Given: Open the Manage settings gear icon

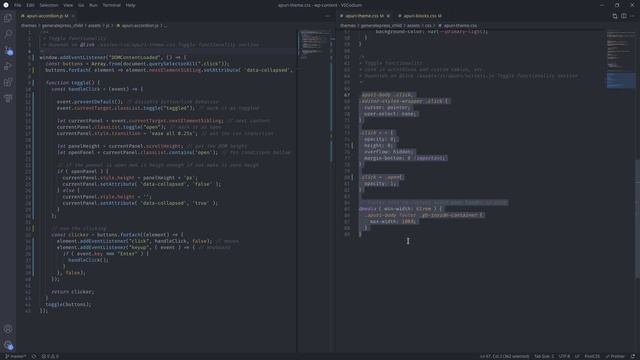Looking at the screenshot, I should 8,345.
